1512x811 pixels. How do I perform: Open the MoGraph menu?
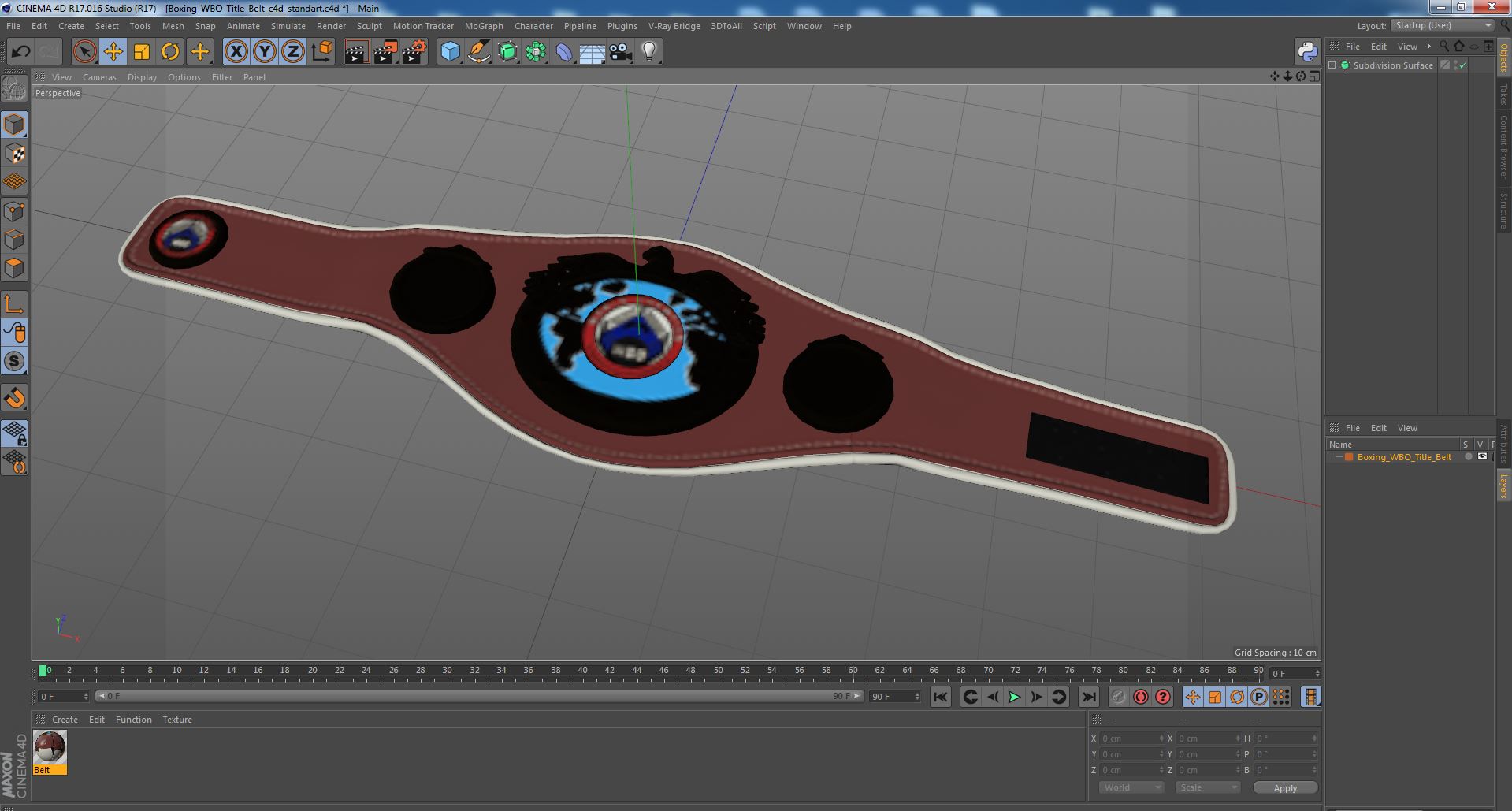[x=484, y=26]
